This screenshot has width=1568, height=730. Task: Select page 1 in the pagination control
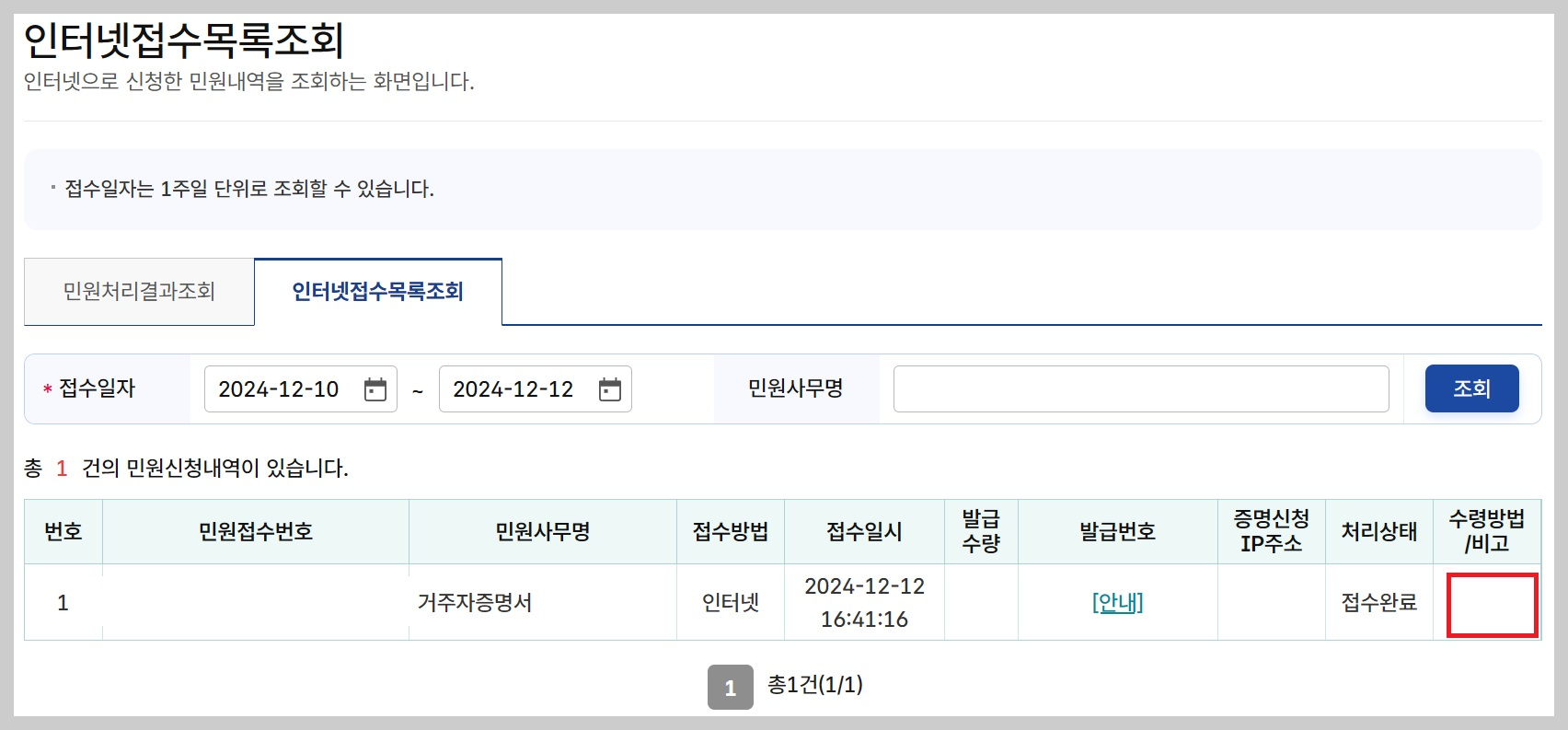click(731, 685)
